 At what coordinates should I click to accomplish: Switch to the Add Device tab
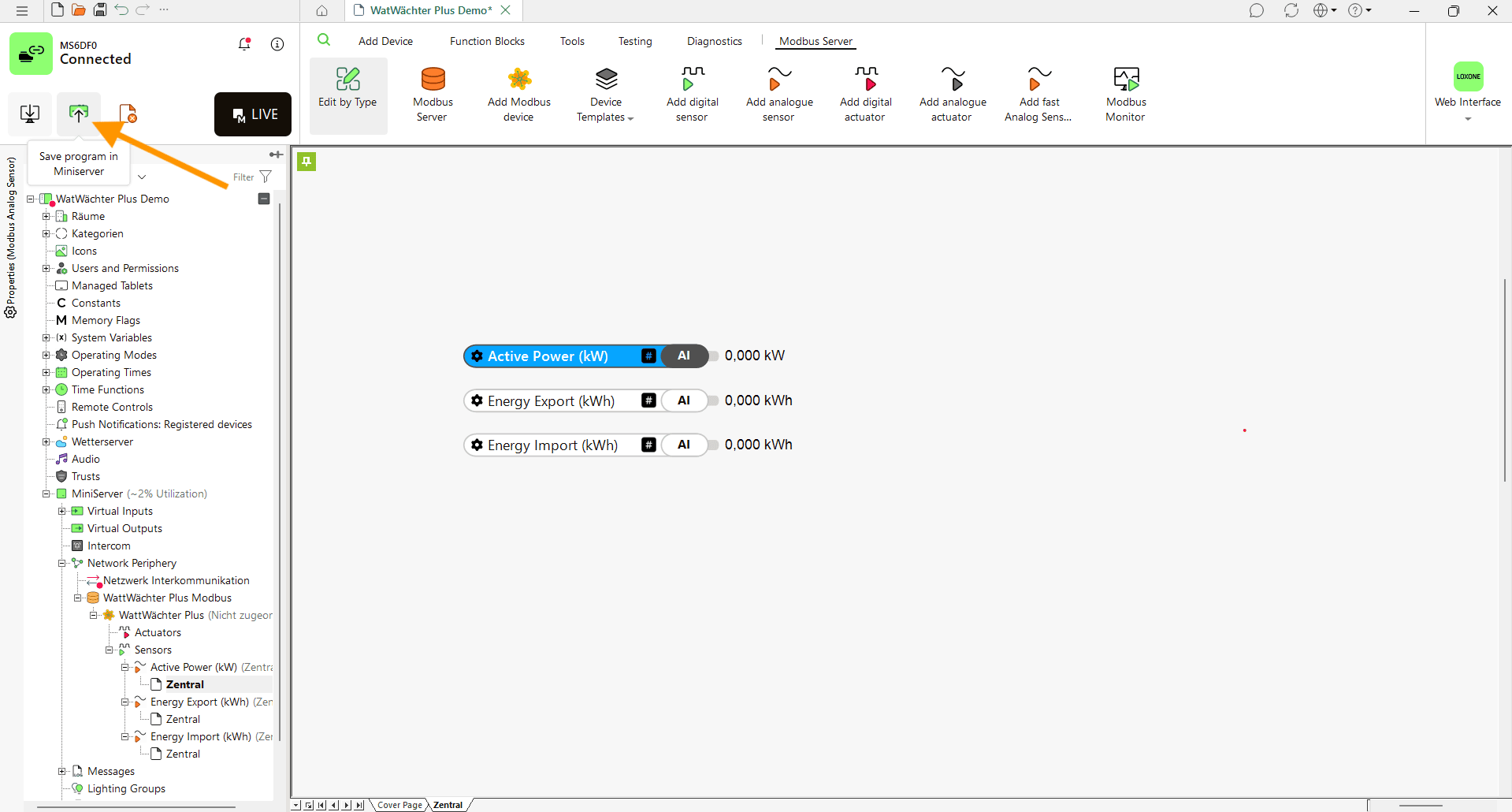coord(385,41)
